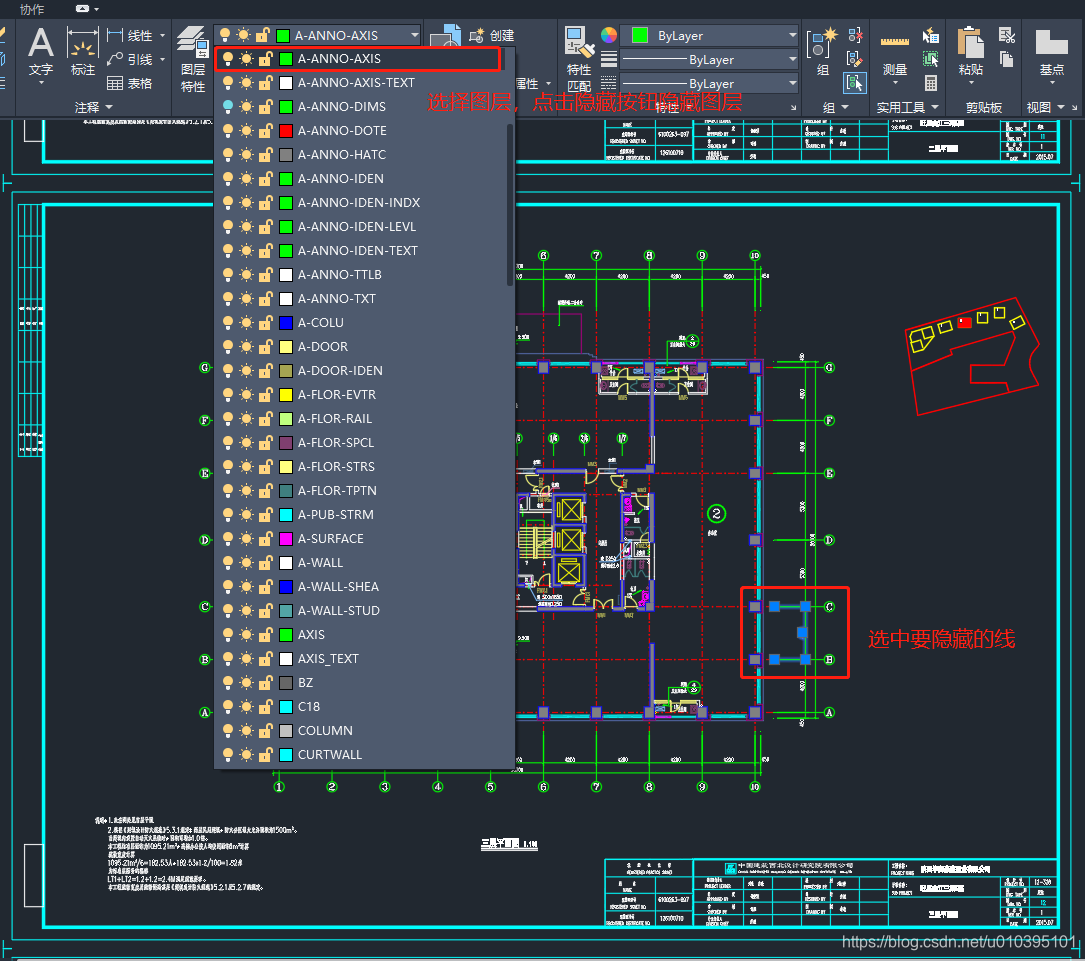Viewport: 1085px width, 961px height.
Task: Hide the A-WALL layer via its bulb
Action: [228, 562]
